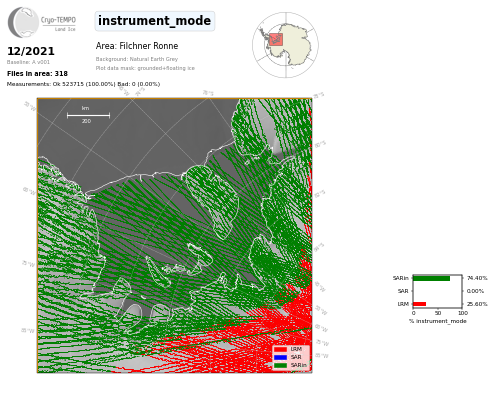The height and width of the screenshot is (410, 492).
Task: Click the 25.60% LRM percentage label
Action: tap(477, 304)
